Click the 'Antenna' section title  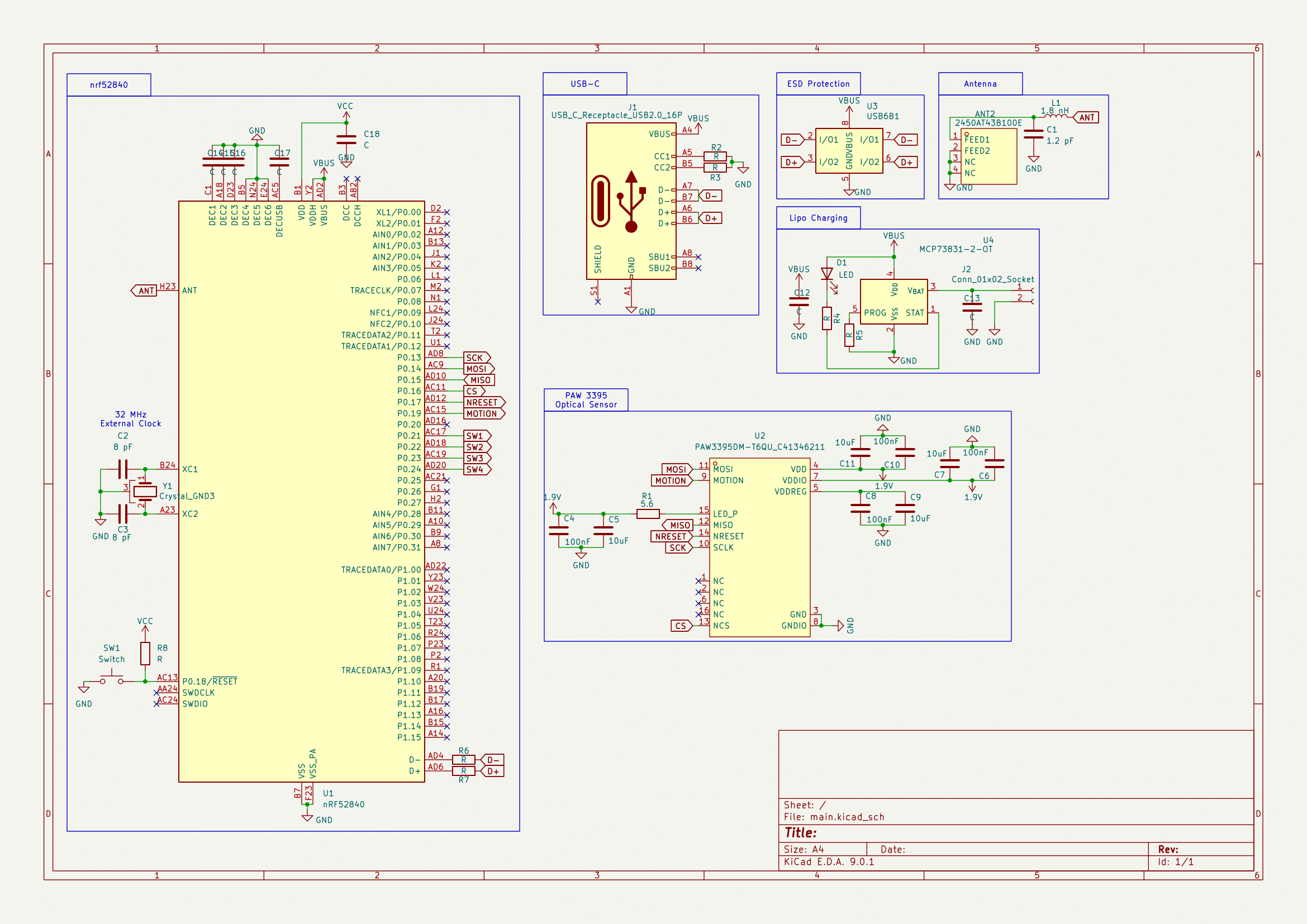tap(980, 84)
